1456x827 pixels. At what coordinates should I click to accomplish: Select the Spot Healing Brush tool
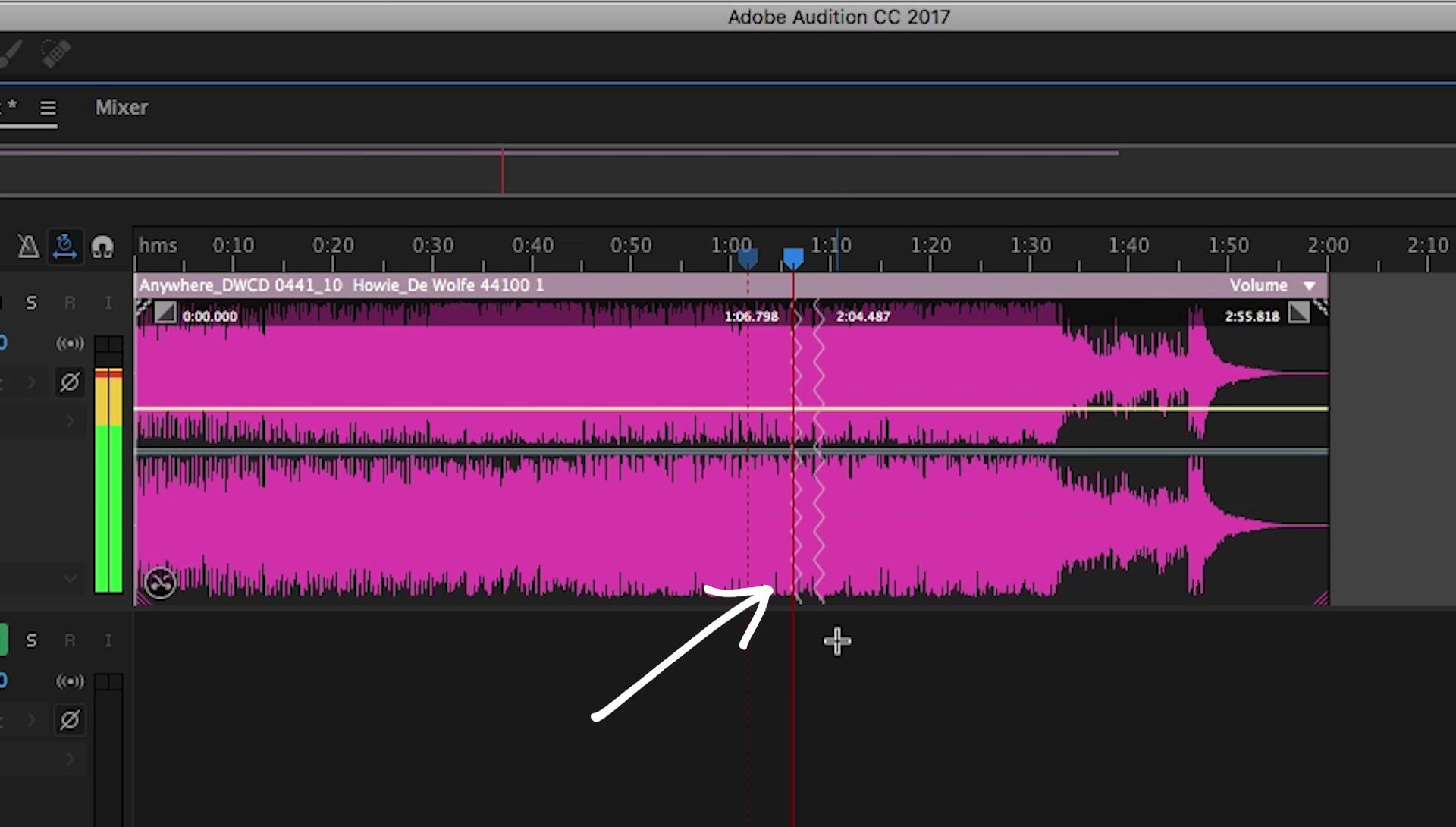coord(55,54)
